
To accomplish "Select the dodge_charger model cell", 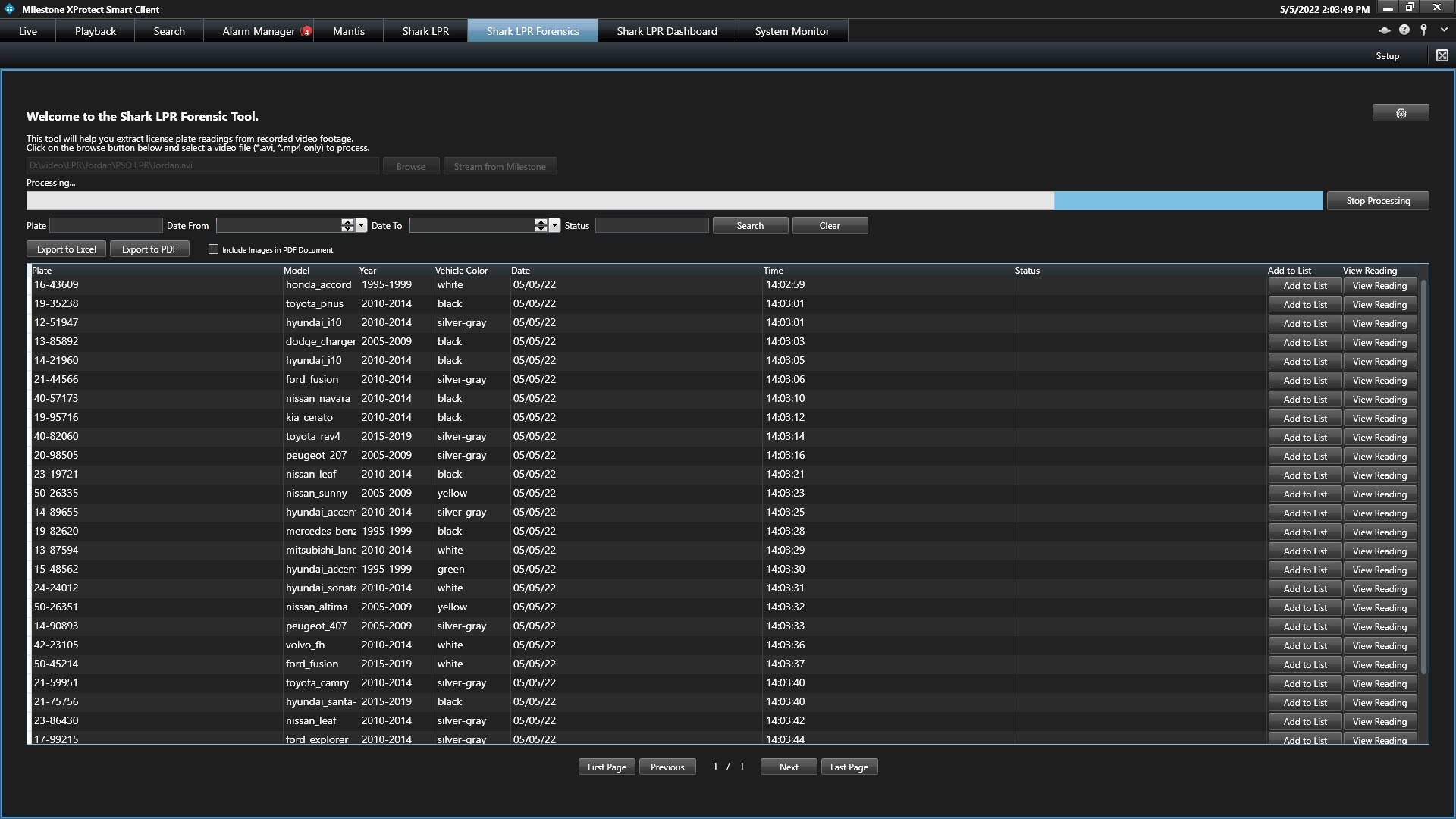I will (321, 341).
